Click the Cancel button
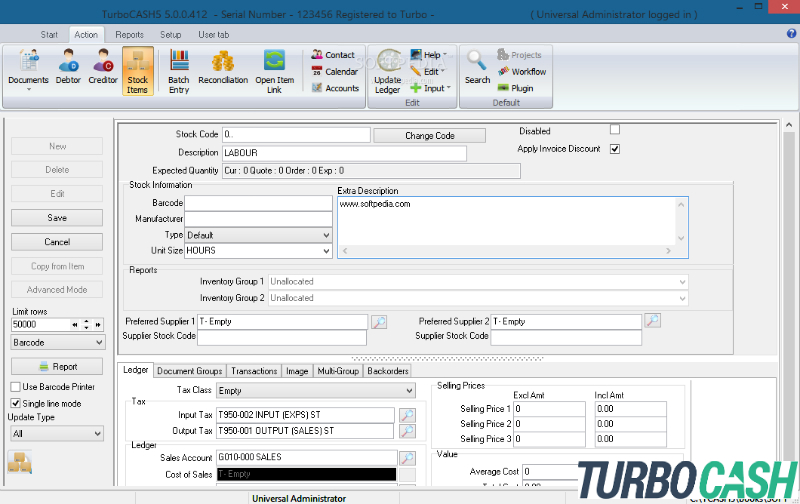This screenshot has height=504, width=800. (57, 242)
